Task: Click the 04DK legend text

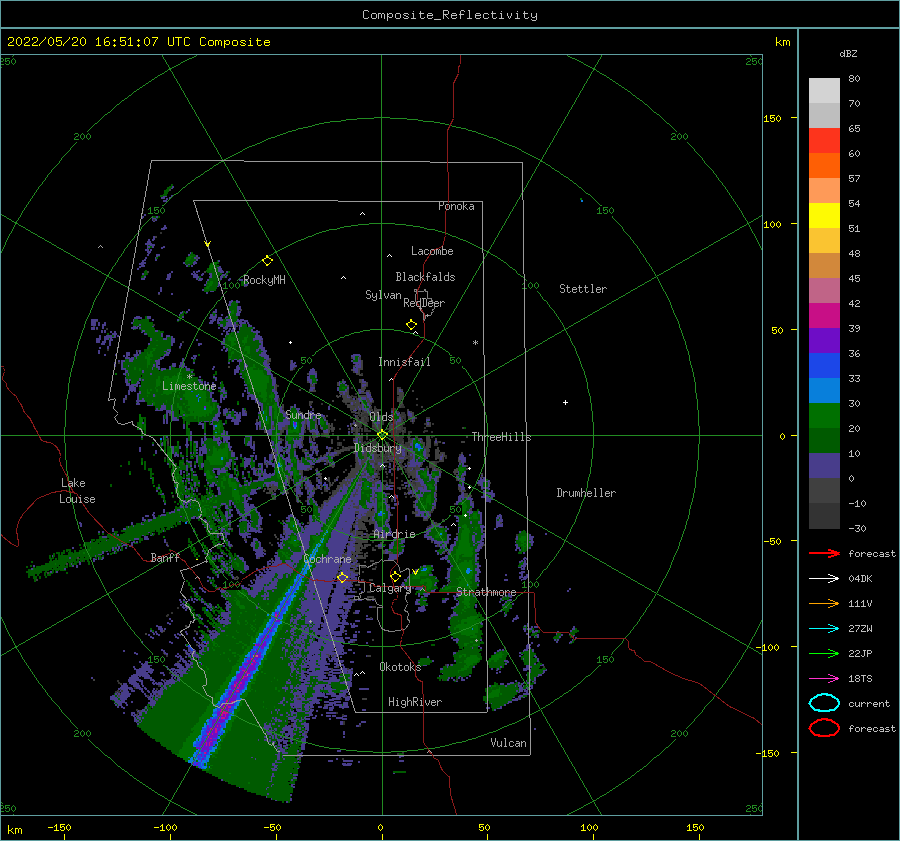Action: pos(860,578)
